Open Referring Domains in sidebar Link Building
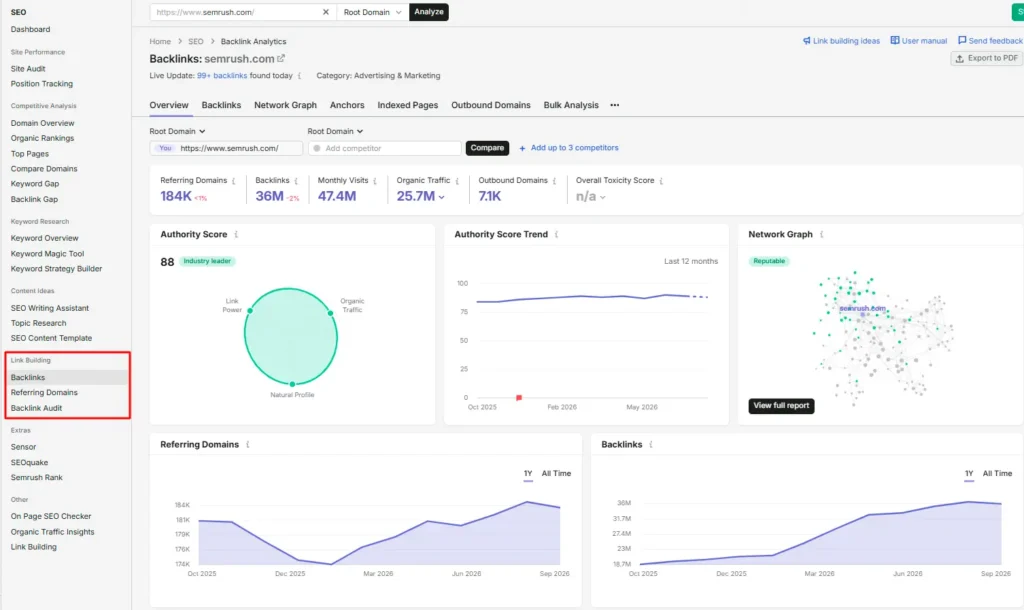The image size is (1024, 610). click(x=44, y=393)
